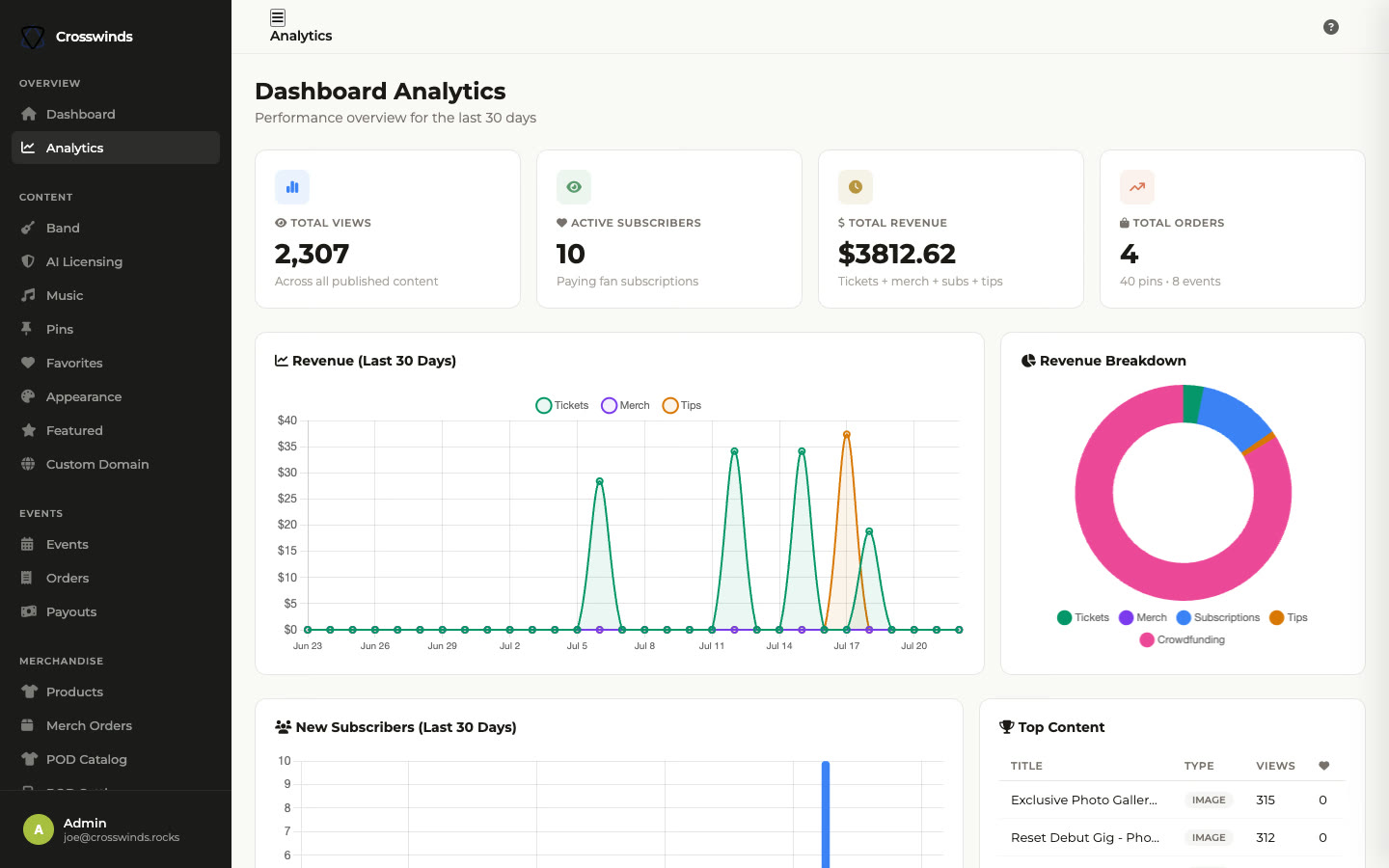The width and height of the screenshot is (1389, 868).
Task: Click Reset Debut Gig content title
Action: pyautogui.click(x=1085, y=837)
